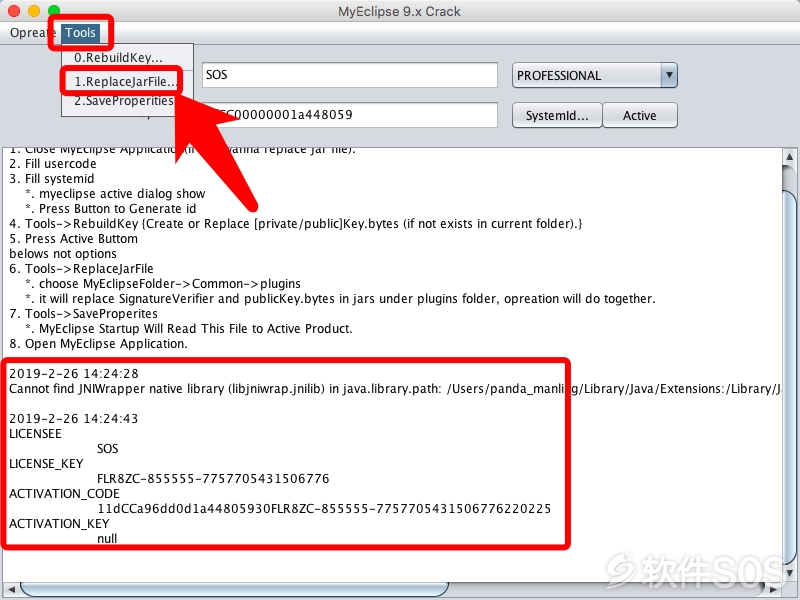Click the "Cannot find JNIWrapper native library" message
Viewport: 800px width, 600px height.
point(395,389)
